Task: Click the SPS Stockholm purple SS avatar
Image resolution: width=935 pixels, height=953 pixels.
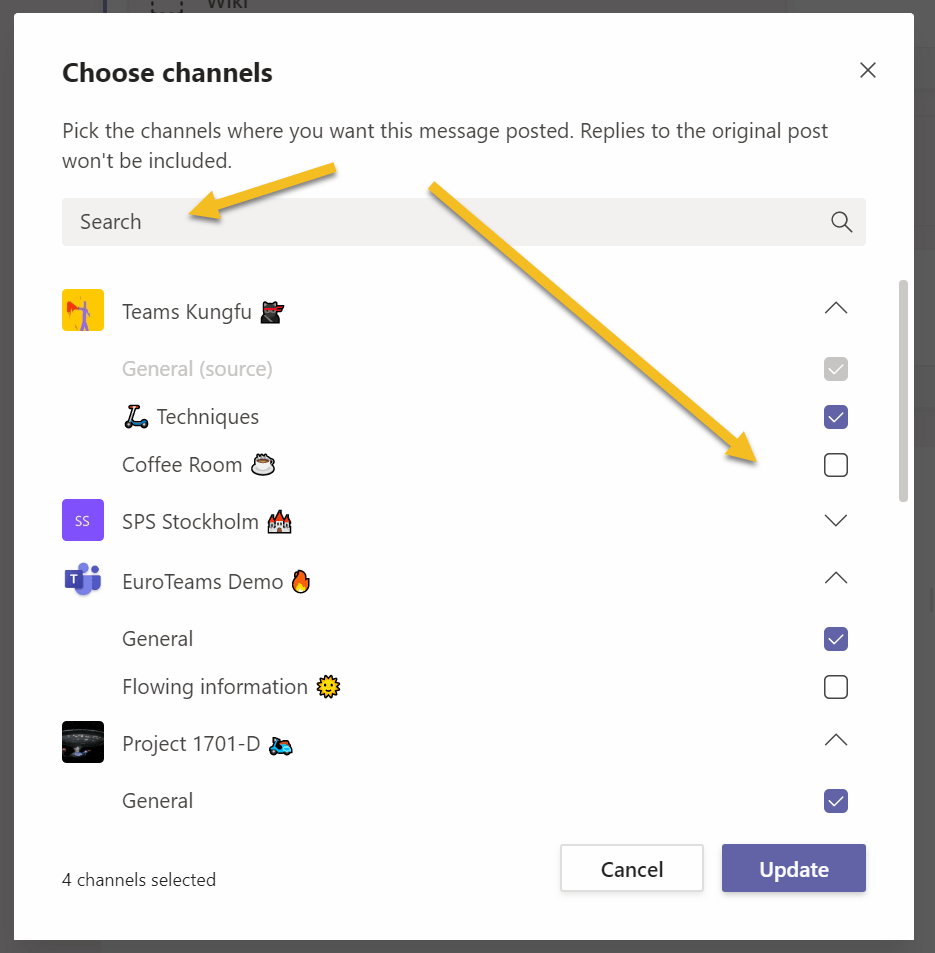Action: tap(83, 521)
